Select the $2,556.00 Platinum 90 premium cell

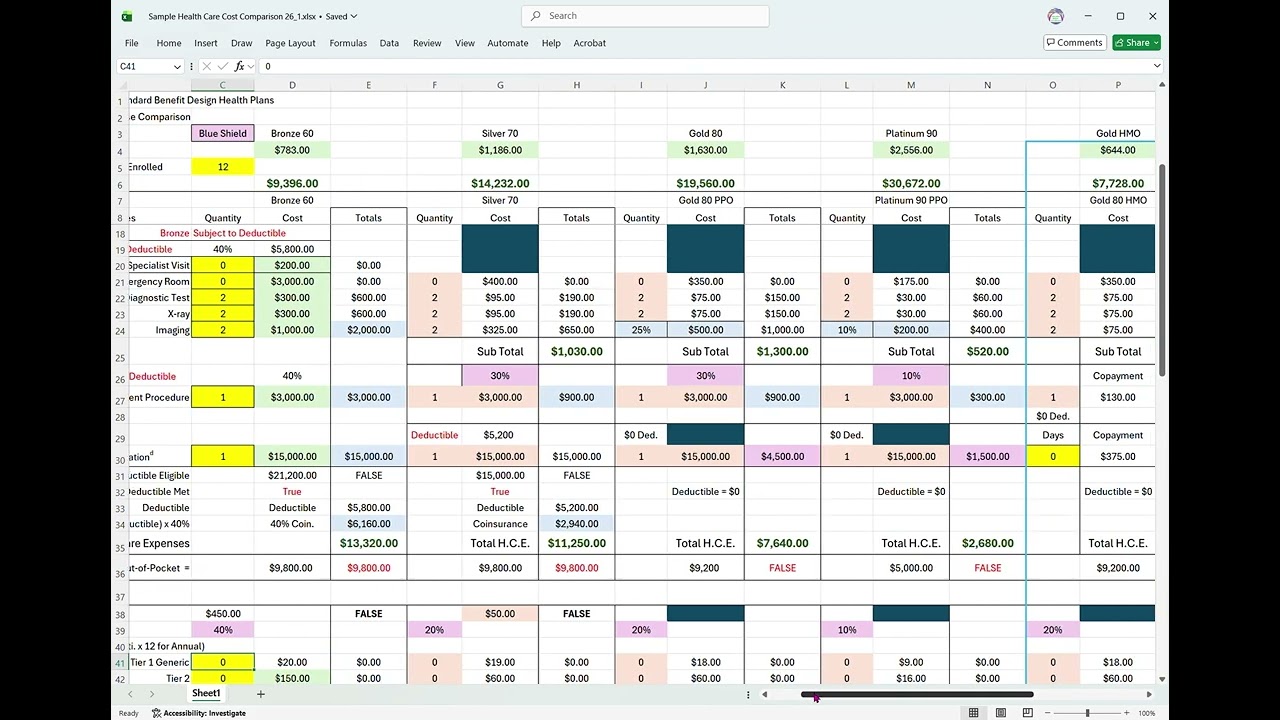(x=911, y=150)
